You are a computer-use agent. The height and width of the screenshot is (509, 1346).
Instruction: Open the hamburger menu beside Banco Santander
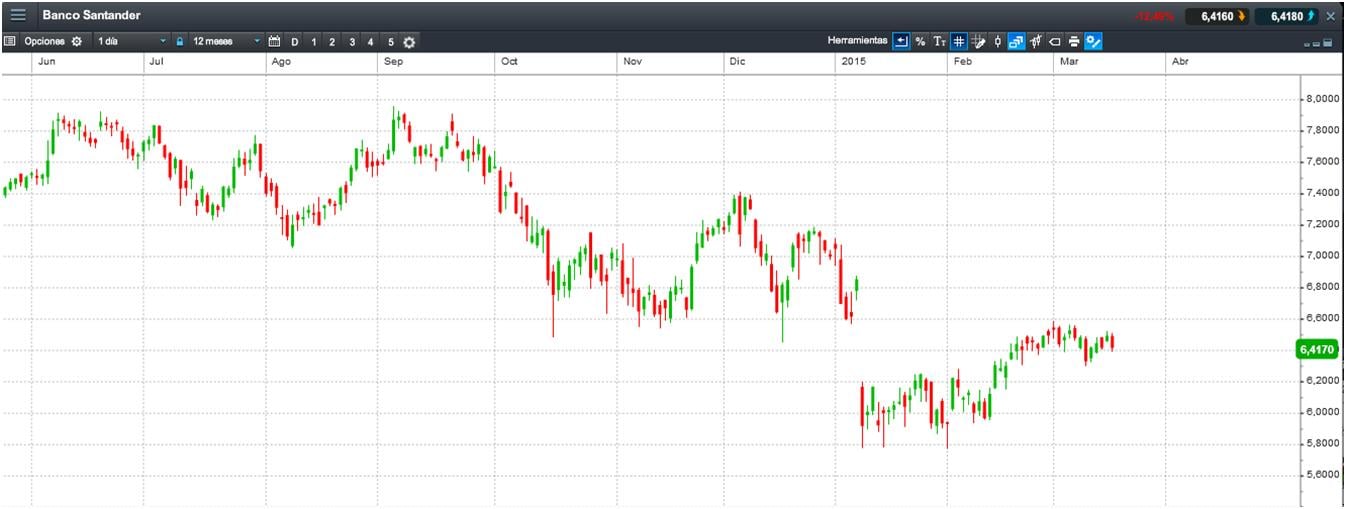tap(18, 15)
